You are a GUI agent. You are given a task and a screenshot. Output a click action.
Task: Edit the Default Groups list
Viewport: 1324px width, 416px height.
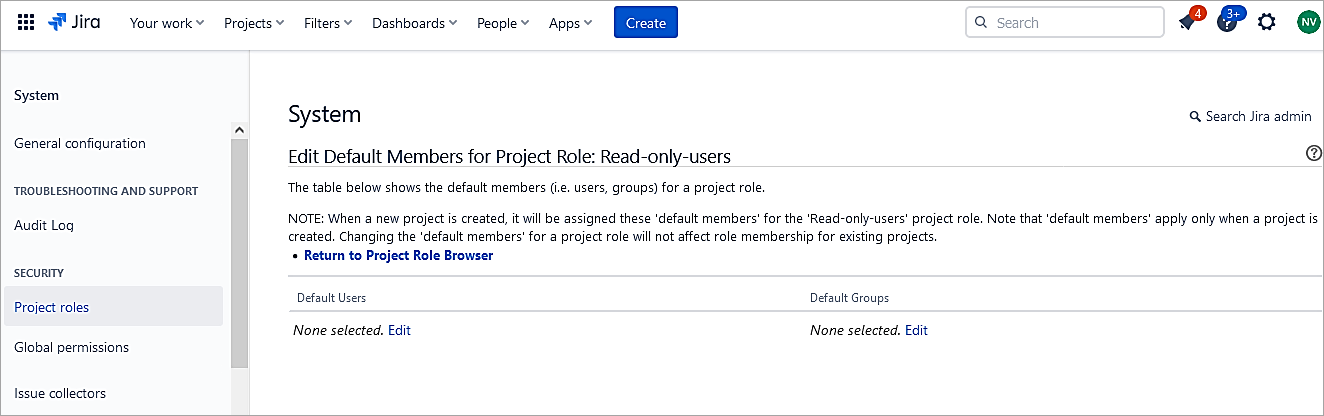(x=916, y=330)
